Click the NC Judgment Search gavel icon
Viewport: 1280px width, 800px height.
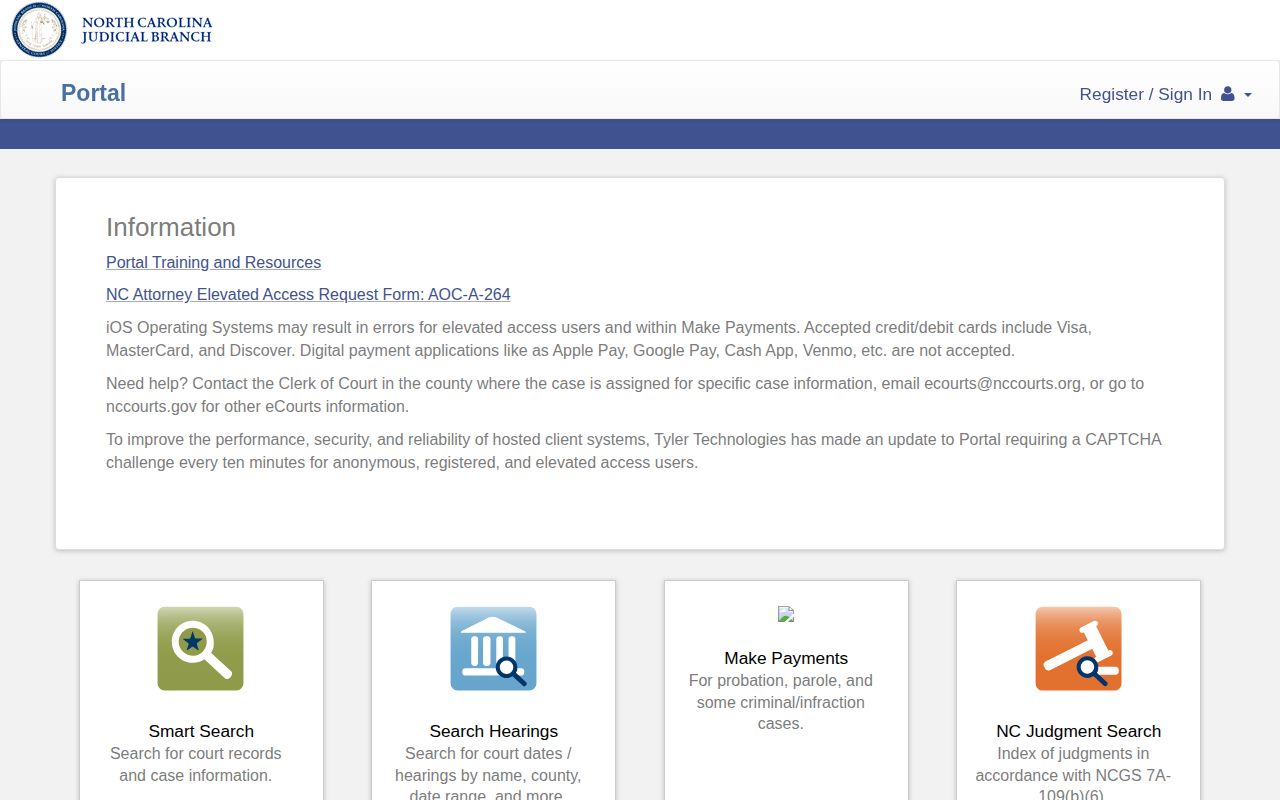click(1078, 648)
